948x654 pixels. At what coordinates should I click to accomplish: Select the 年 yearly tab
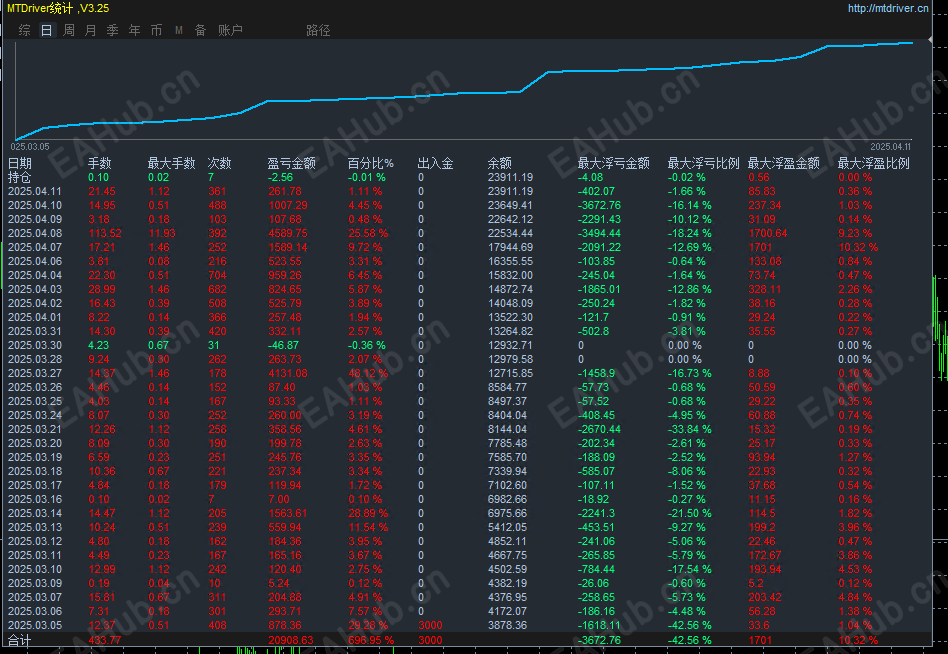tap(134, 30)
